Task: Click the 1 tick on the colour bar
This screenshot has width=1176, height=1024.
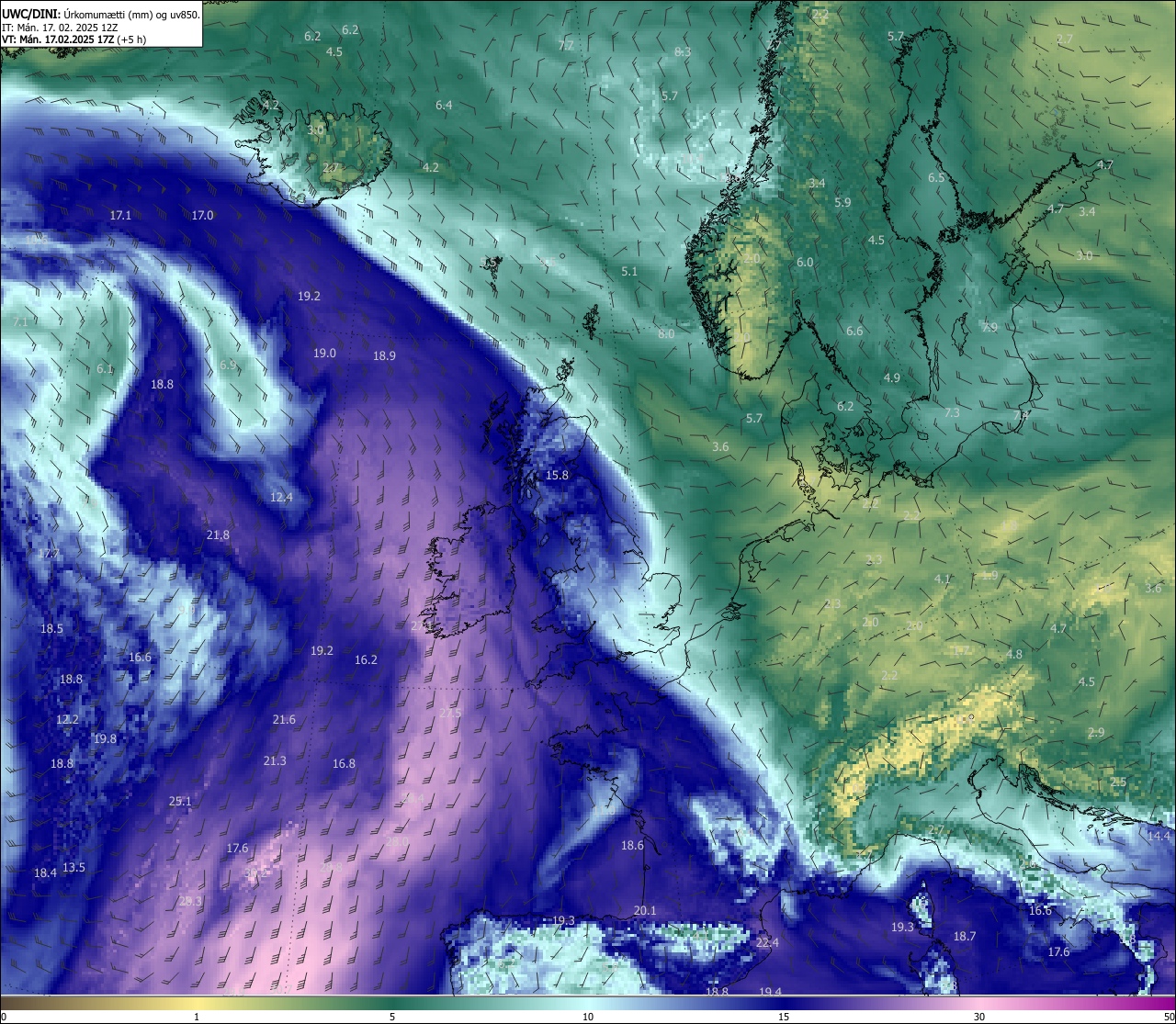Action: click(x=196, y=1017)
